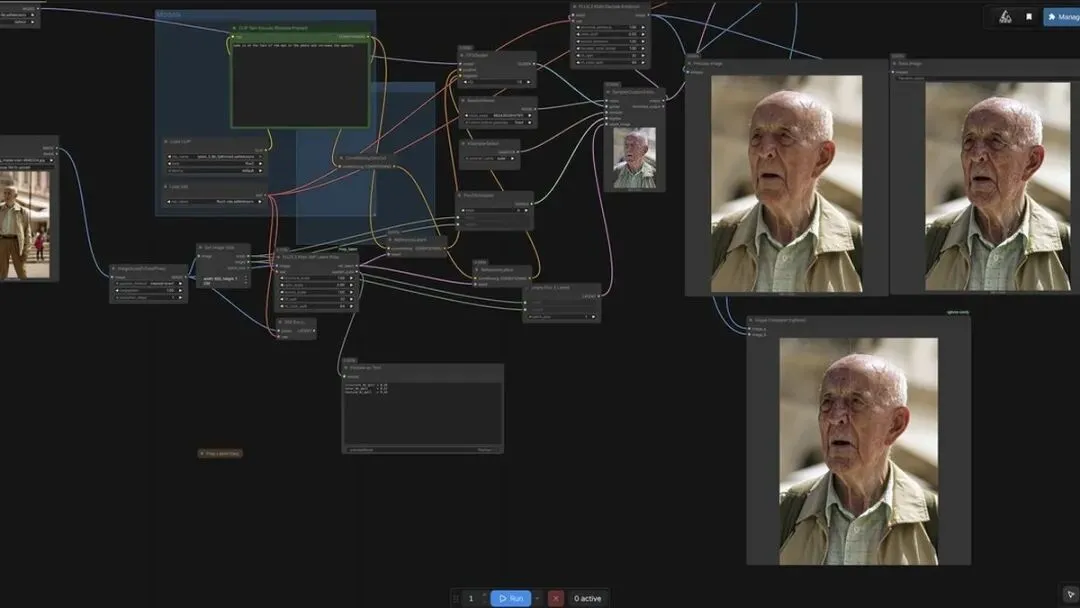The image size is (1080, 608).
Task: Collapse the RandomNoise node via its dot
Action: tap(464, 101)
